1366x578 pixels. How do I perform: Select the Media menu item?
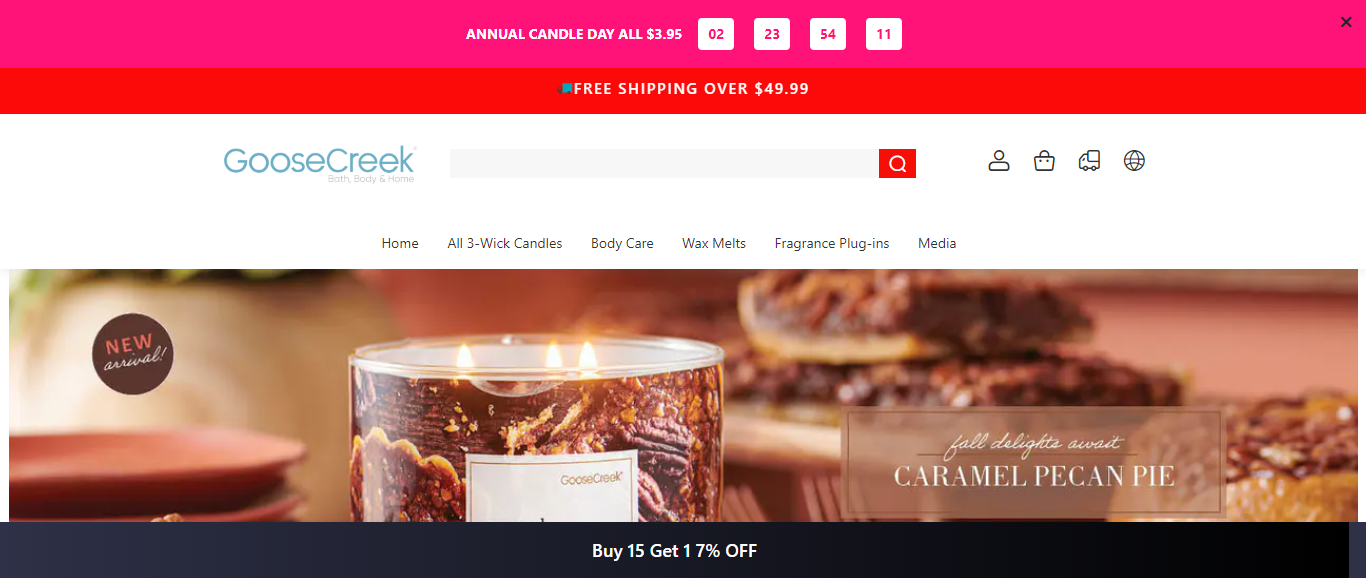click(937, 243)
